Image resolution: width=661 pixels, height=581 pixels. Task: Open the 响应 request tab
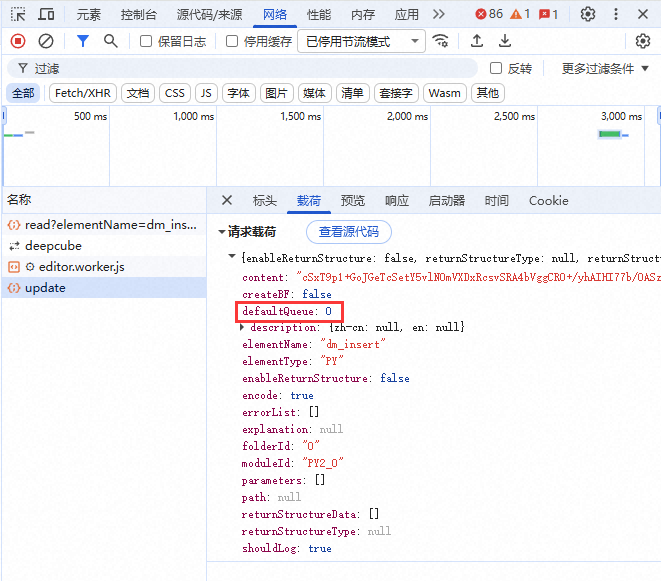pos(397,201)
